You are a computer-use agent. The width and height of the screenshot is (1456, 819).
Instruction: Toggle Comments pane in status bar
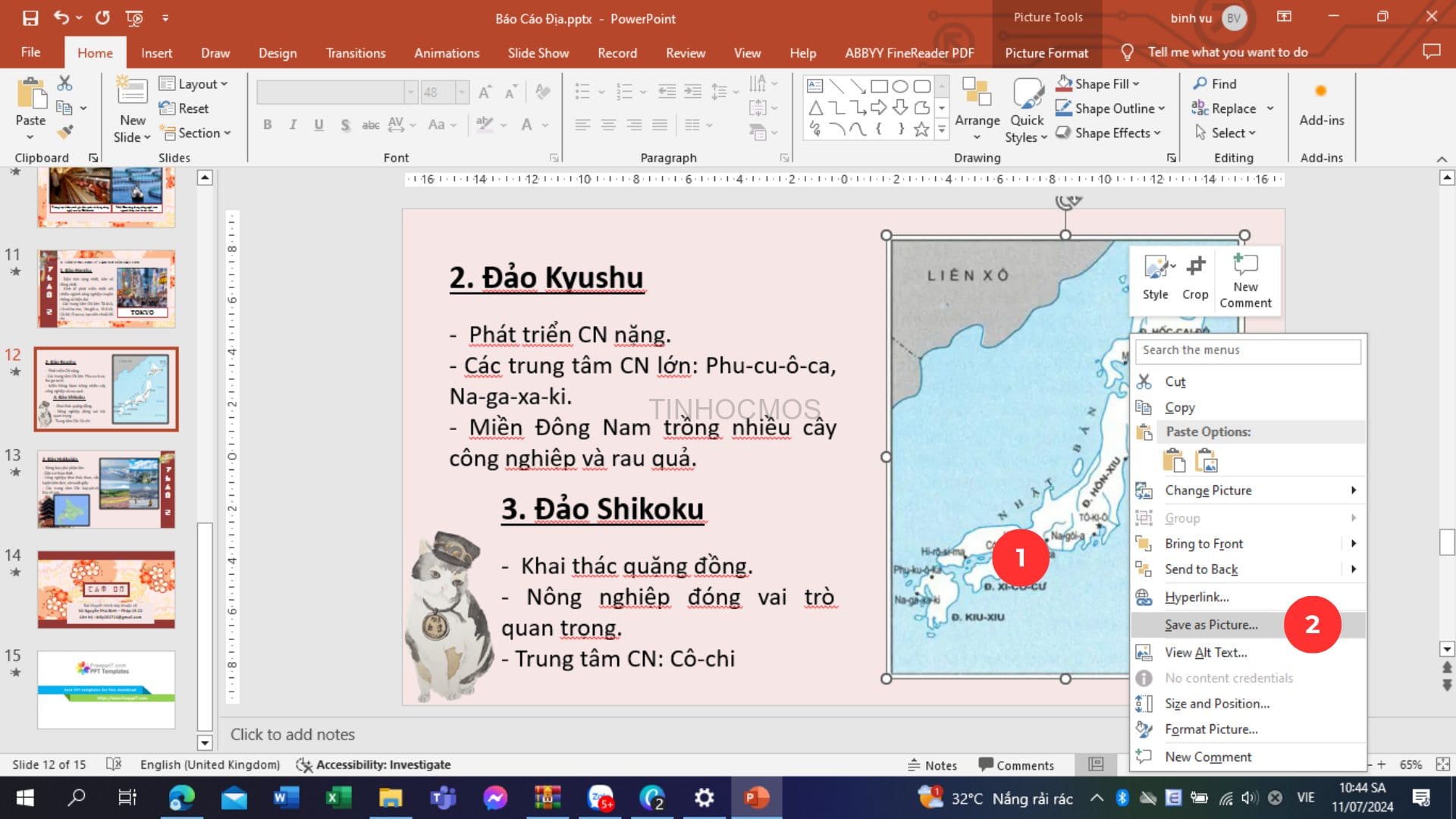1016,765
